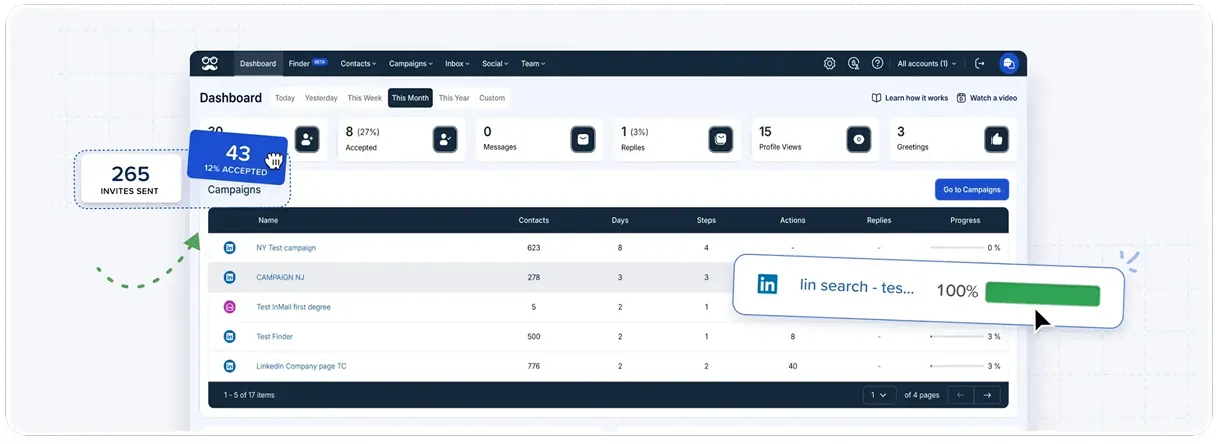Image resolution: width=1218 pixels, height=444 pixels.
Task: Click the 500 contacts cell
Action: point(534,336)
